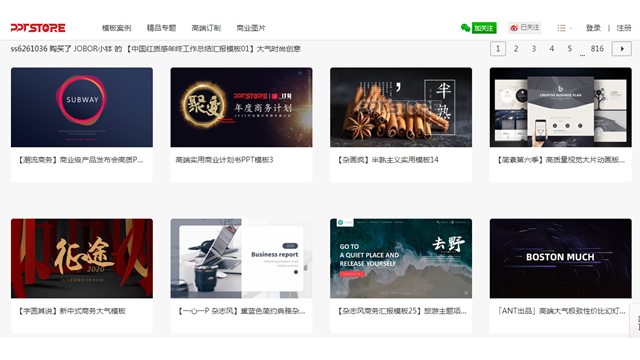Click the Weibo 已关注 icon
The image size is (640, 360).
[524, 28]
